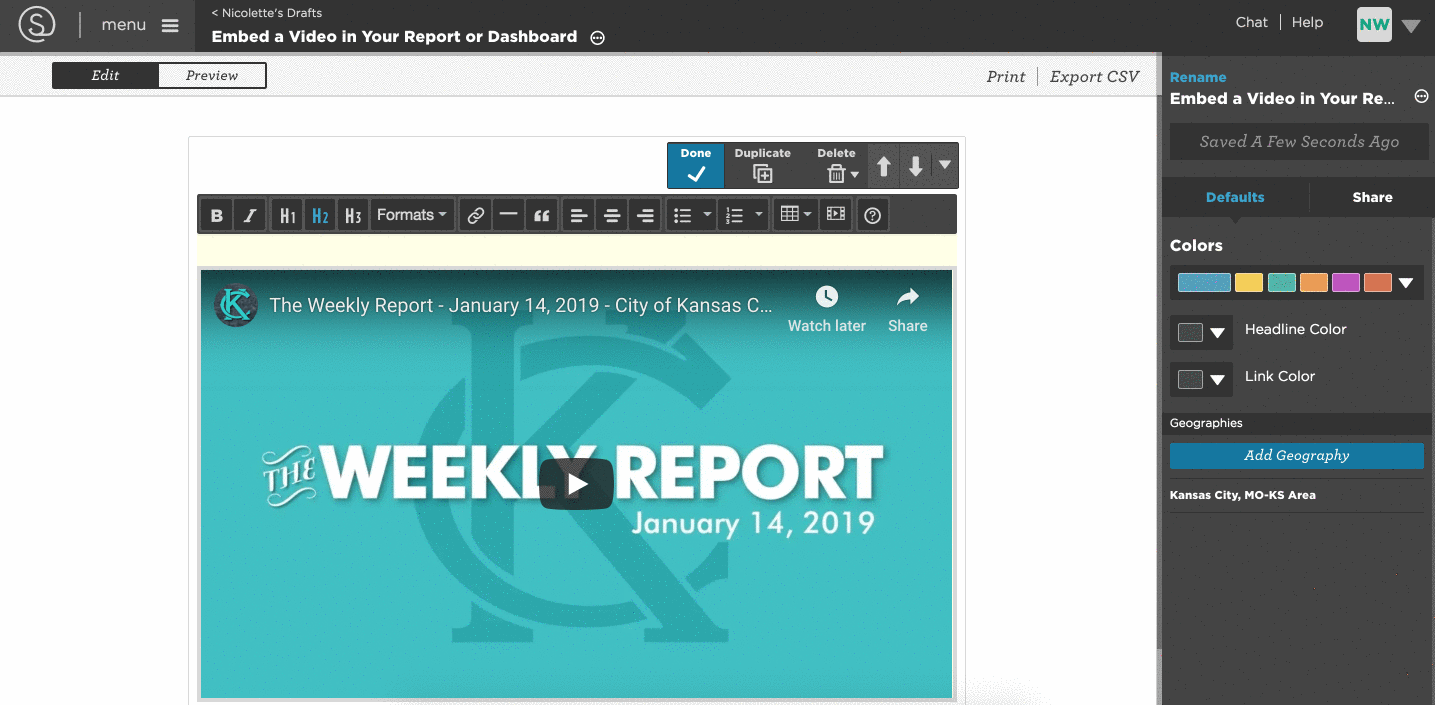Toggle the Heading 2 style
The height and width of the screenshot is (705, 1435).
[320, 215]
